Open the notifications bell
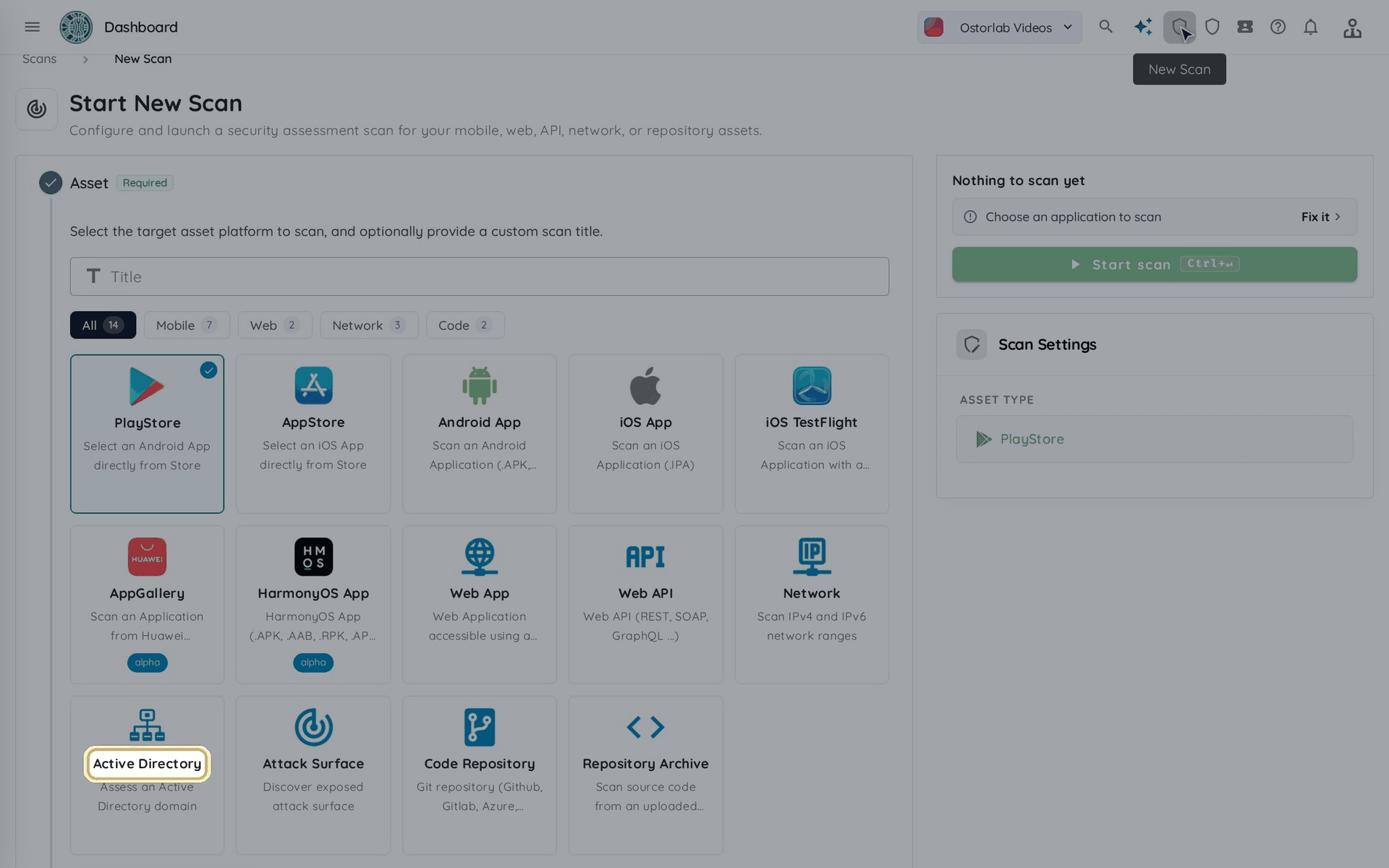Viewport: 1389px width, 868px height. tap(1311, 27)
